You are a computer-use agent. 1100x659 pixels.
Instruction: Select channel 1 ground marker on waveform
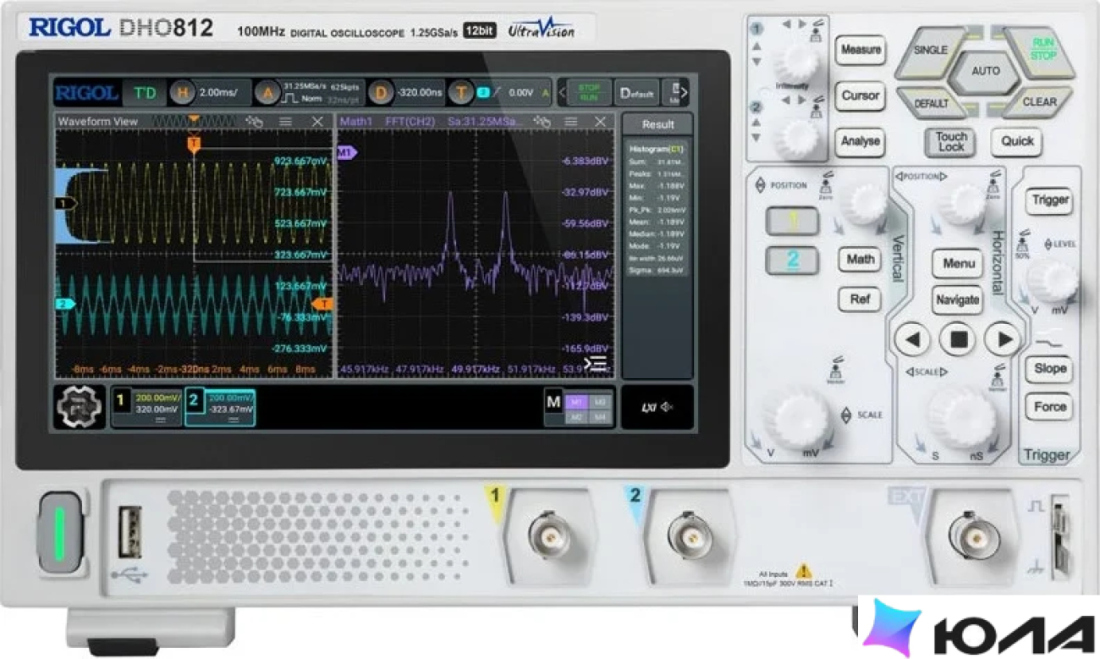pyautogui.click(x=65, y=204)
